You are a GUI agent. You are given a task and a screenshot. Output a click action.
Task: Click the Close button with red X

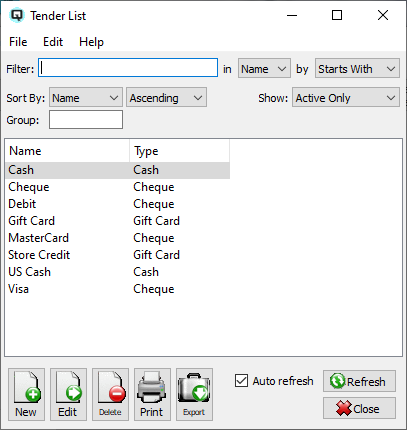click(x=359, y=408)
